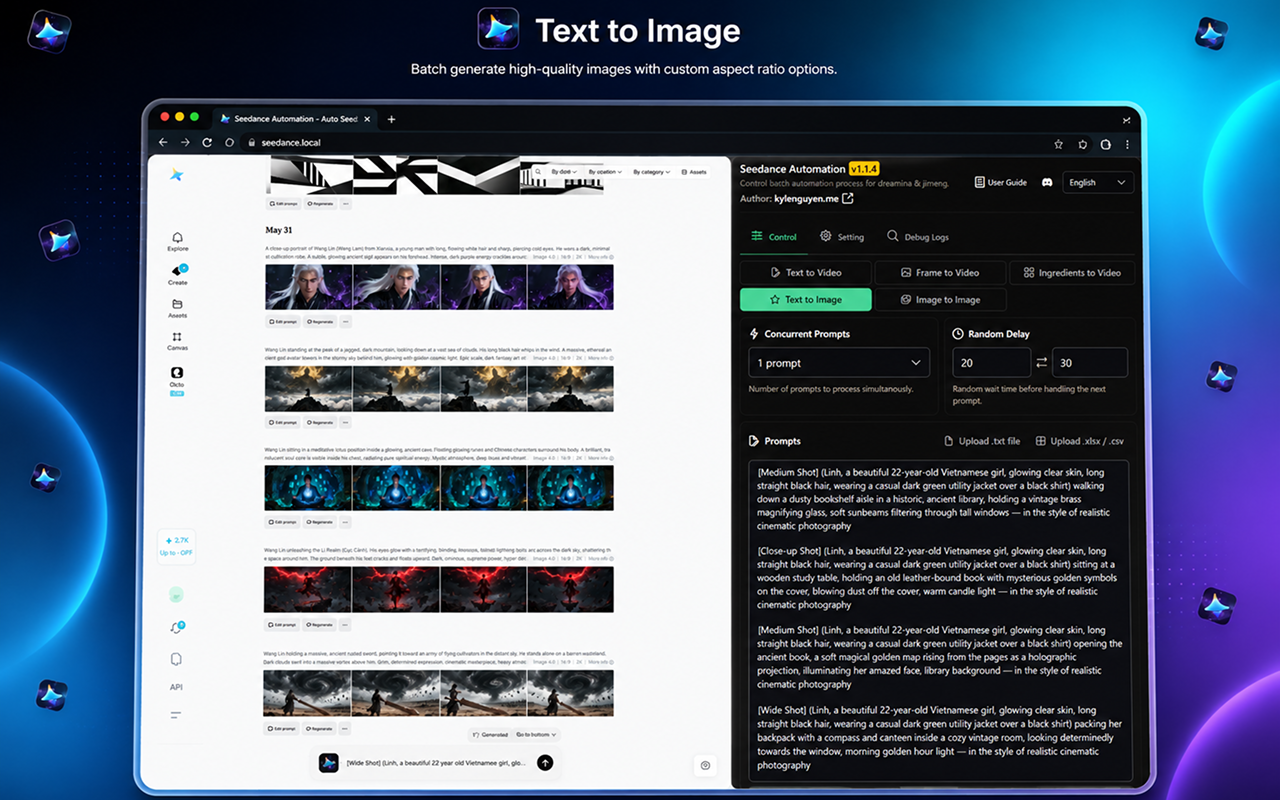1280x800 pixels.
Task: Click inside the Prompts text area
Action: 938,620
